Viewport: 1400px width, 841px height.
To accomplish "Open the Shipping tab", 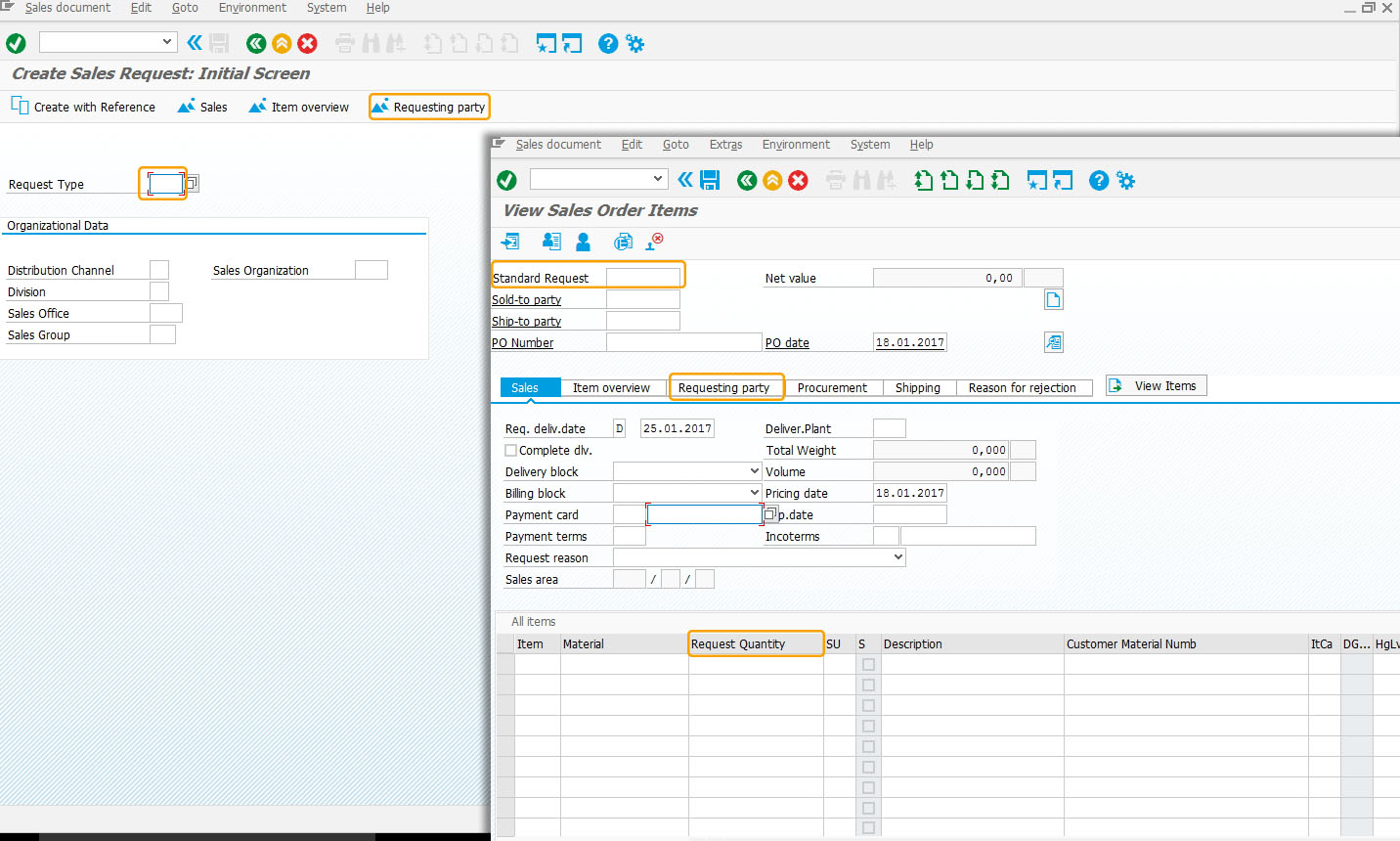I will tap(918, 387).
